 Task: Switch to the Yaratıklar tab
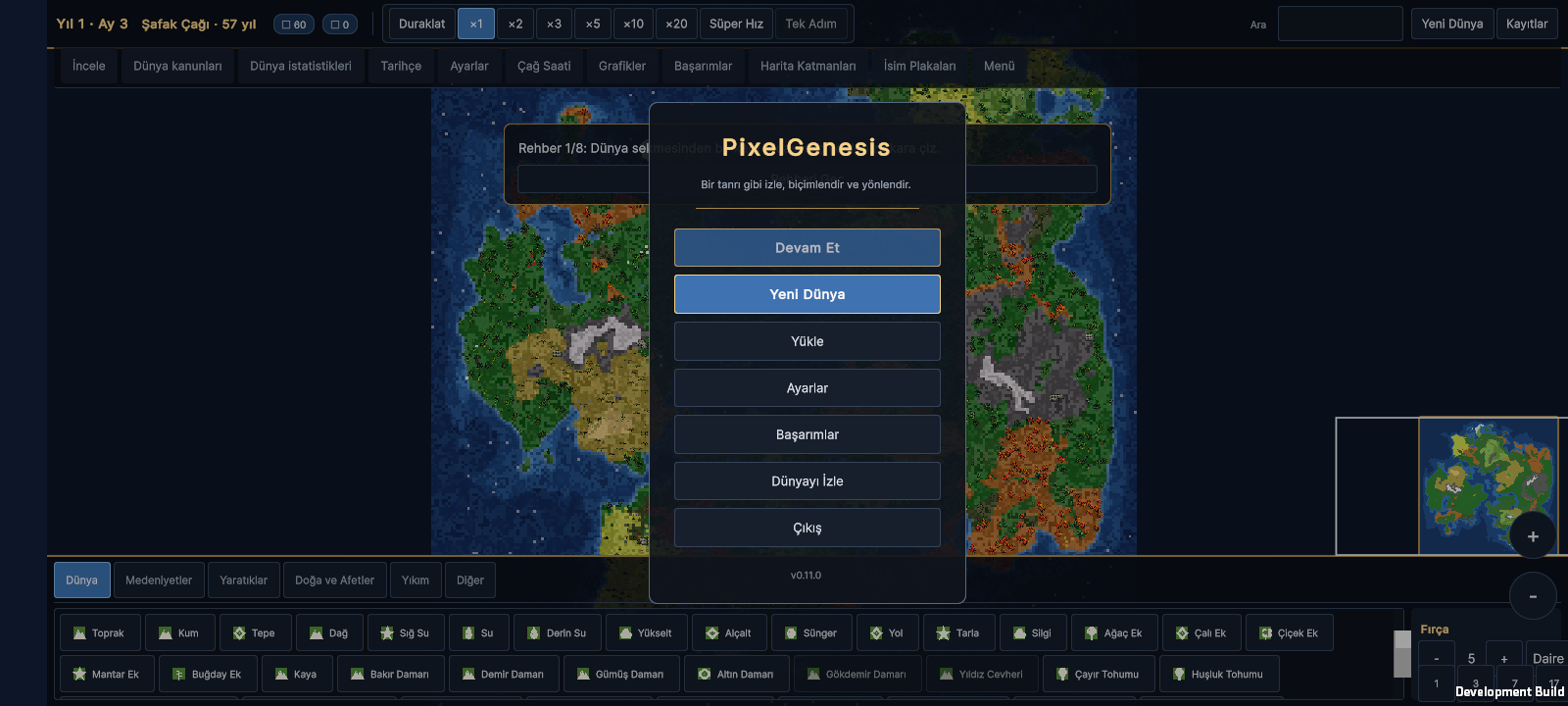click(244, 580)
